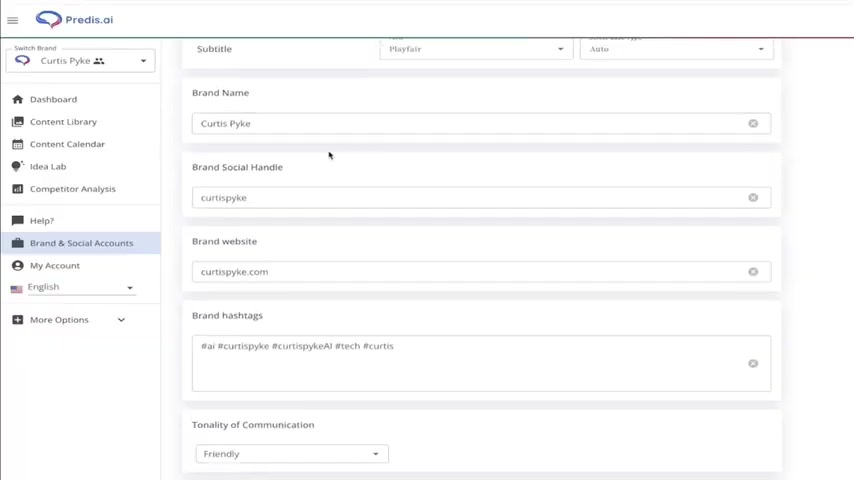Open the Switch Brand dropdown
This screenshot has height=480, width=854.
tap(81, 61)
